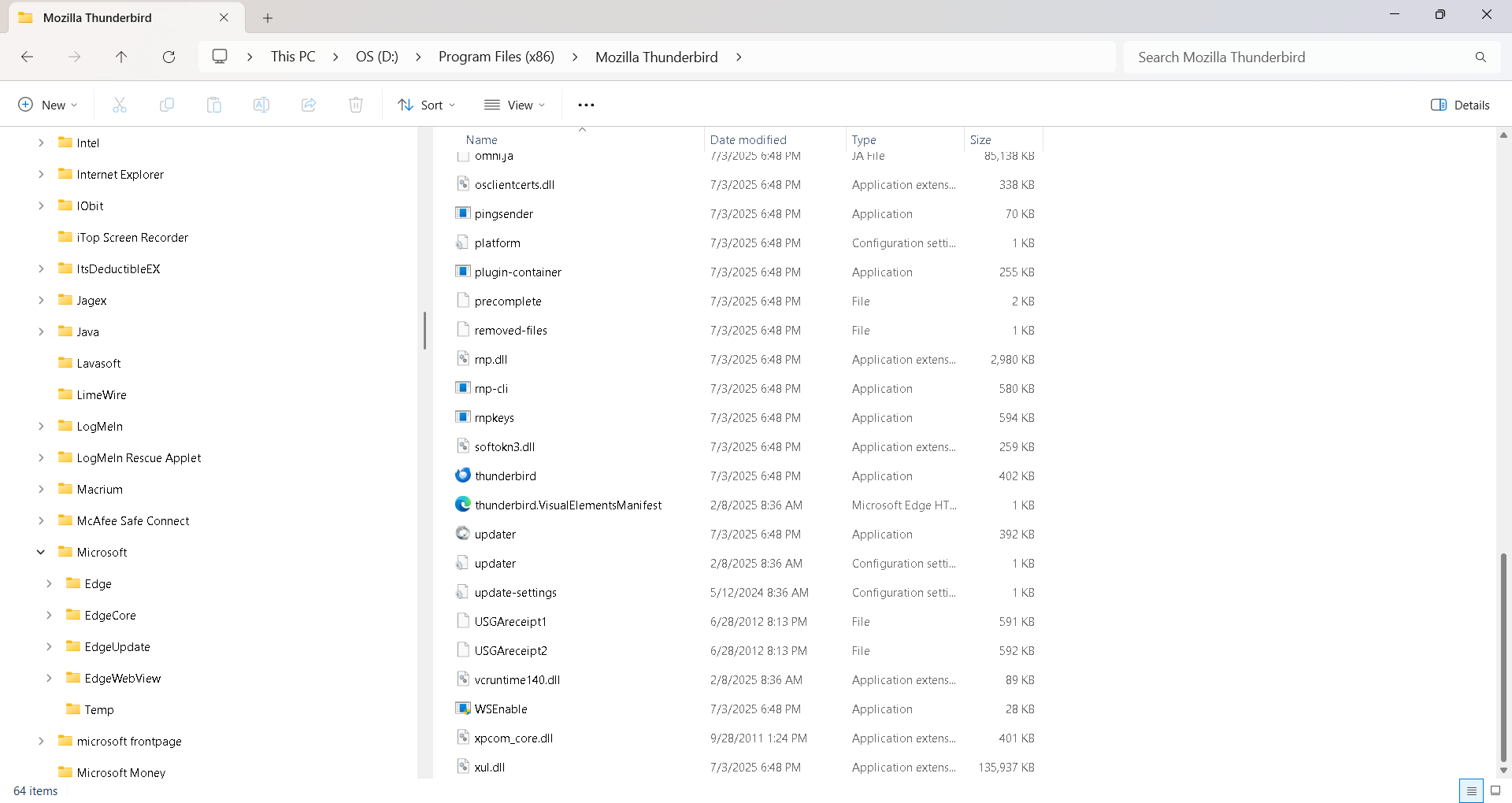1512x803 pixels.
Task: Navigate to OS (D:) breadcrumb
Action: pyautogui.click(x=377, y=57)
